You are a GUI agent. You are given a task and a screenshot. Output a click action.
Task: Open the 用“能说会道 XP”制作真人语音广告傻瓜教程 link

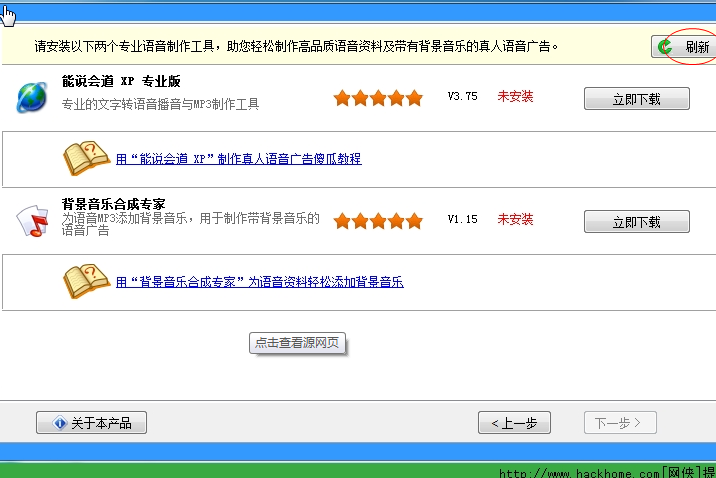coord(238,159)
